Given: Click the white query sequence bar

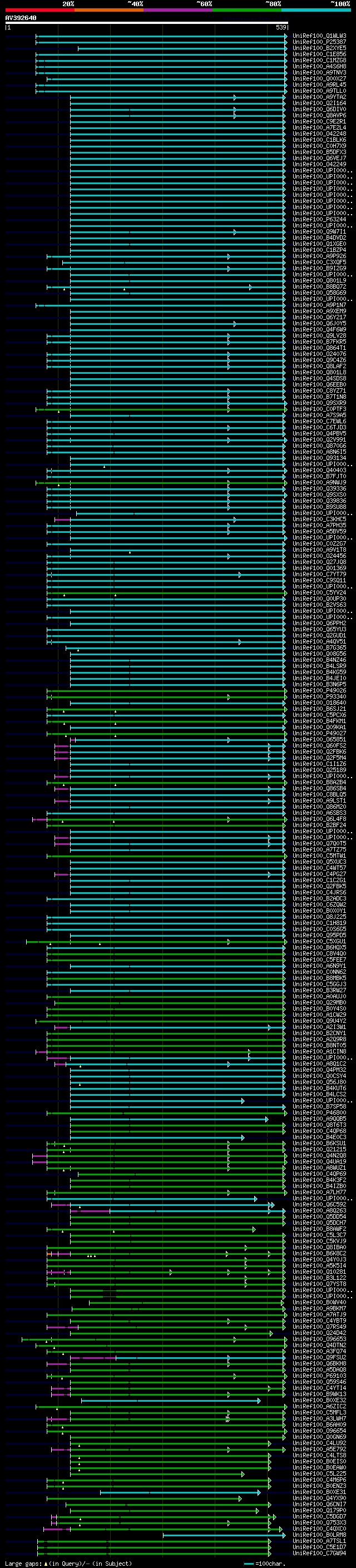Looking at the screenshot, I should tap(147, 23).
